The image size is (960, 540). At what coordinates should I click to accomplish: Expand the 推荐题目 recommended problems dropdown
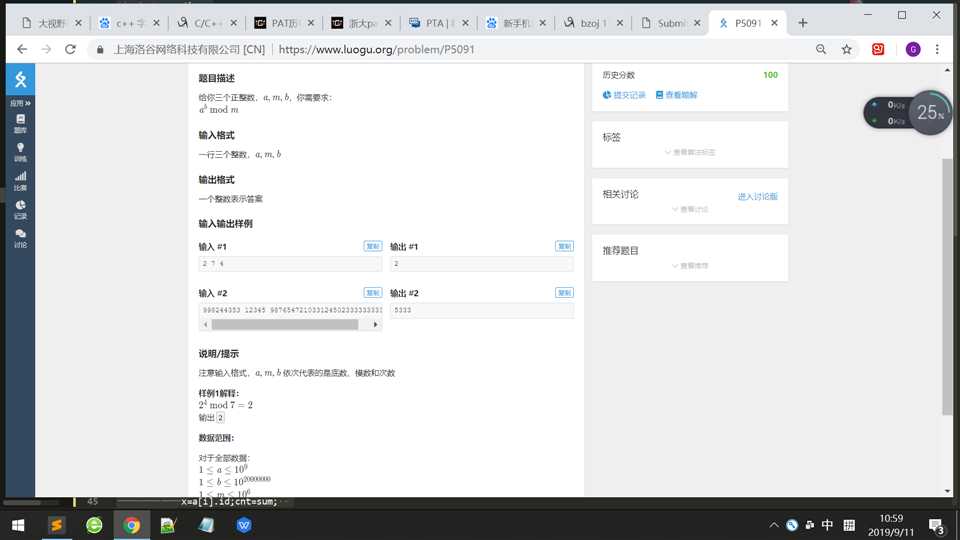(689, 266)
